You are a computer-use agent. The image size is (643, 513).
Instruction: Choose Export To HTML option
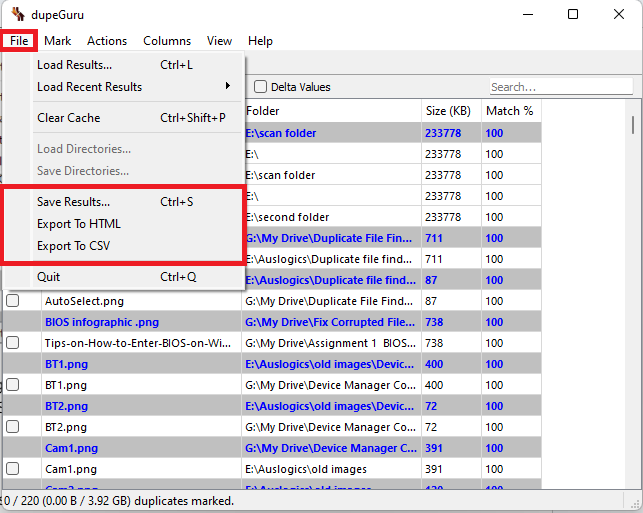[x=79, y=224]
